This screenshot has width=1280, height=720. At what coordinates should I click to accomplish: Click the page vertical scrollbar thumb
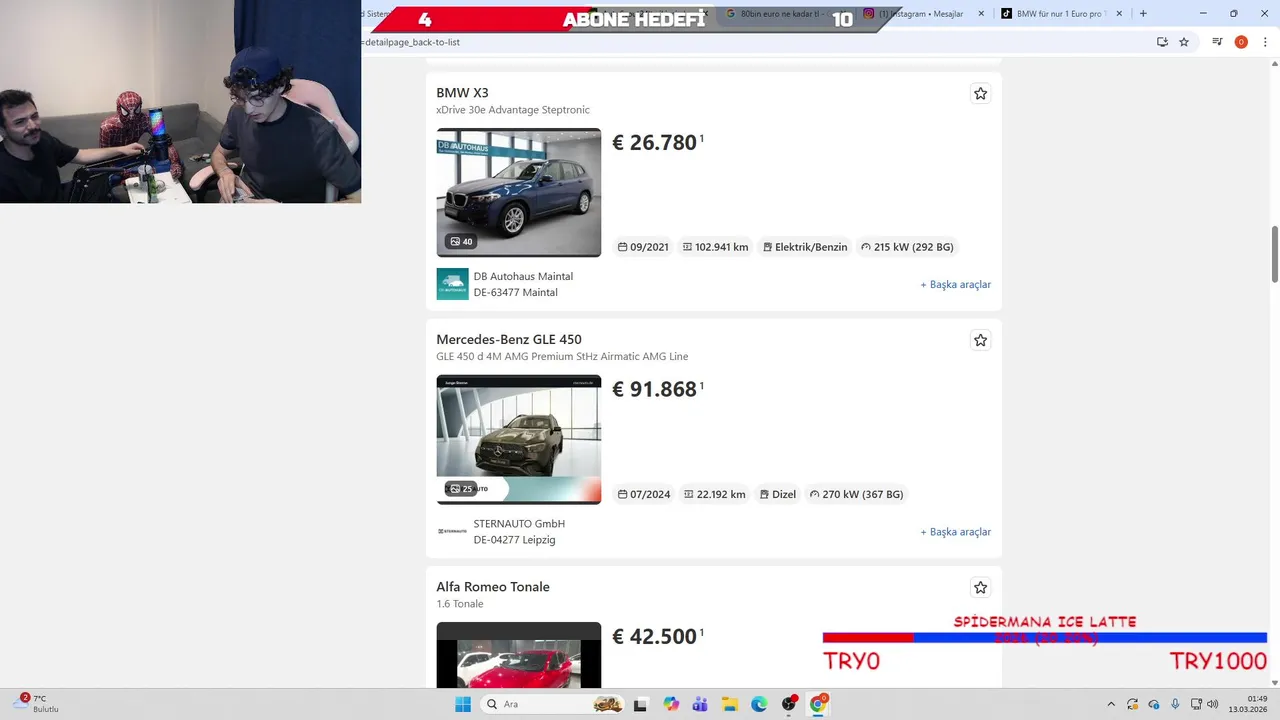[x=1275, y=254]
